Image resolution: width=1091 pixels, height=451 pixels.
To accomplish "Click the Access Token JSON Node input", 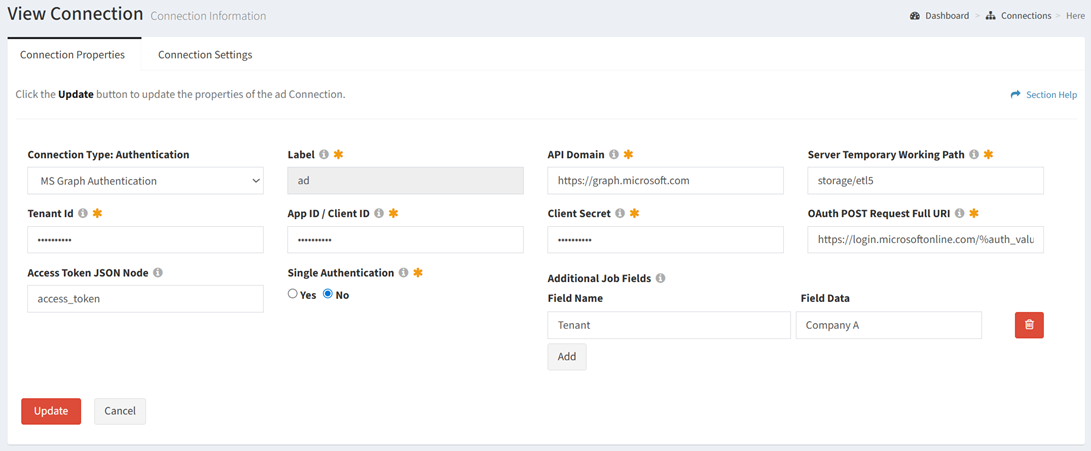I will pos(145,299).
